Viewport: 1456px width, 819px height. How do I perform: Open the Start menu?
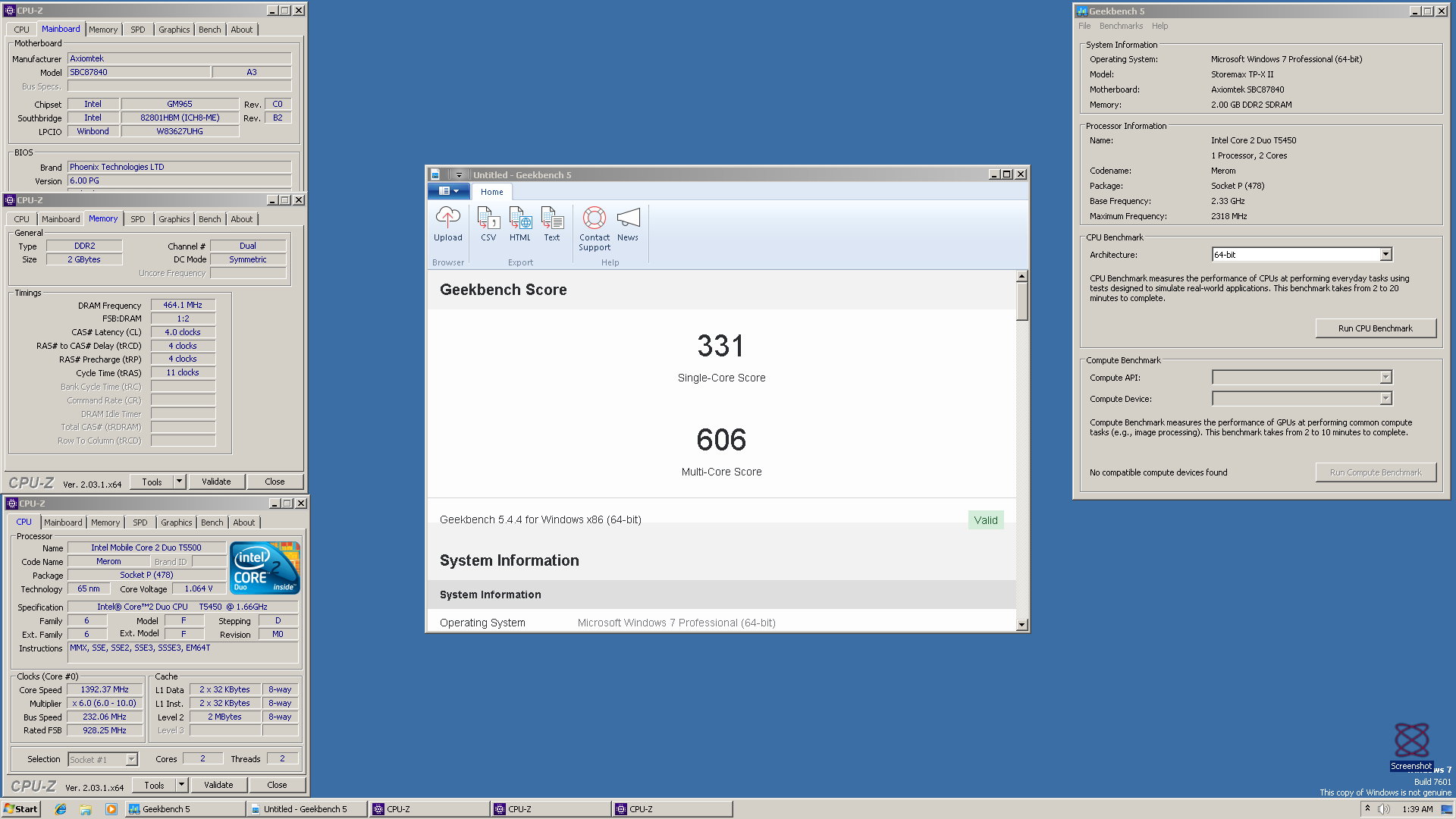coord(20,809)
